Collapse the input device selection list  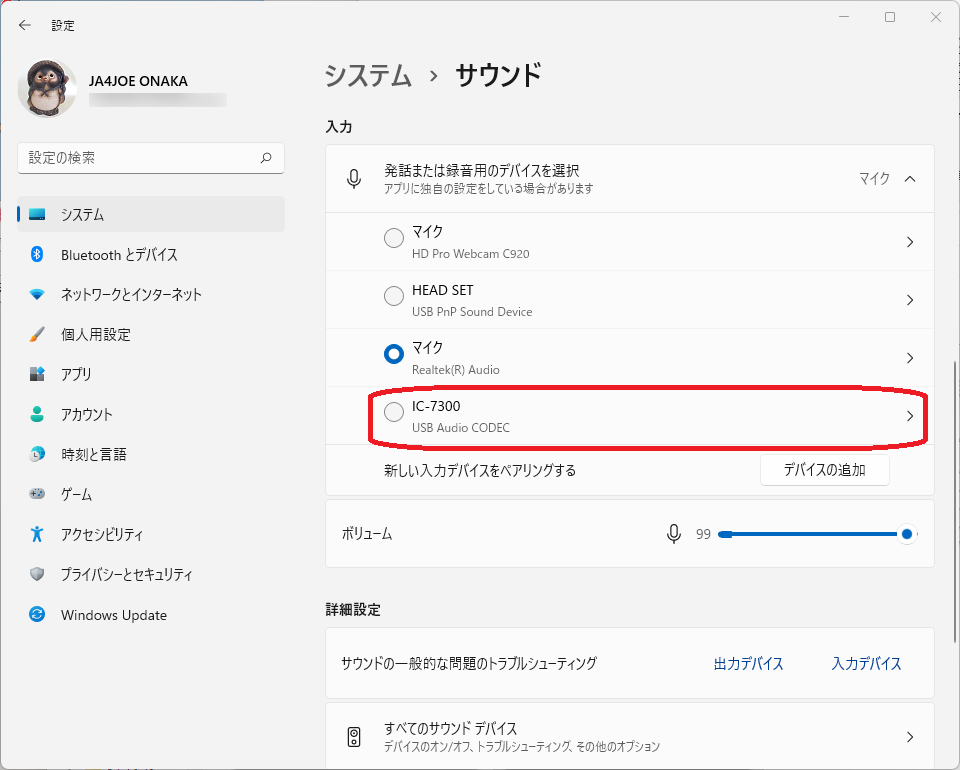point(909,179)
